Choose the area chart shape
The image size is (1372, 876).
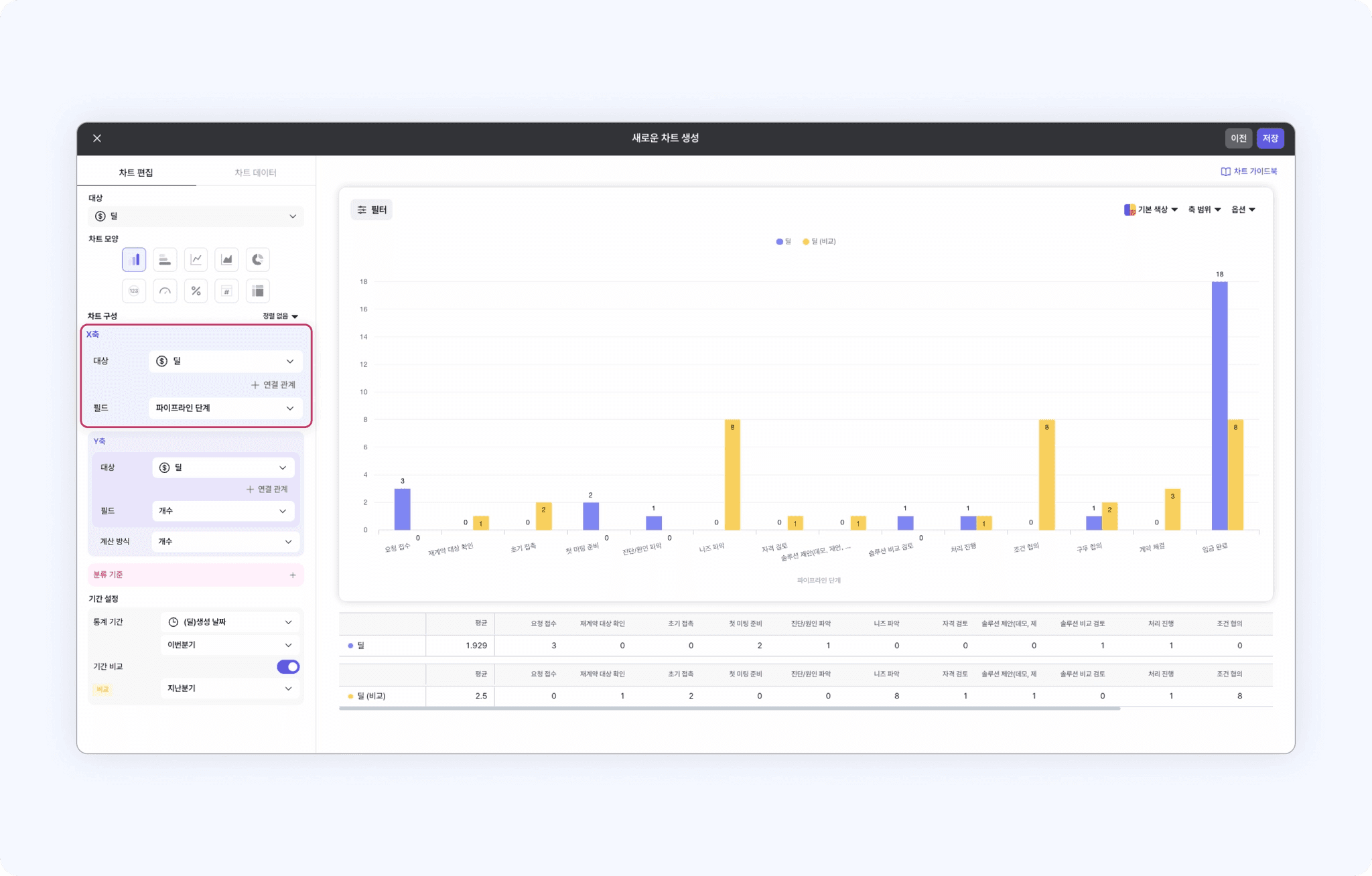[226, 260]
